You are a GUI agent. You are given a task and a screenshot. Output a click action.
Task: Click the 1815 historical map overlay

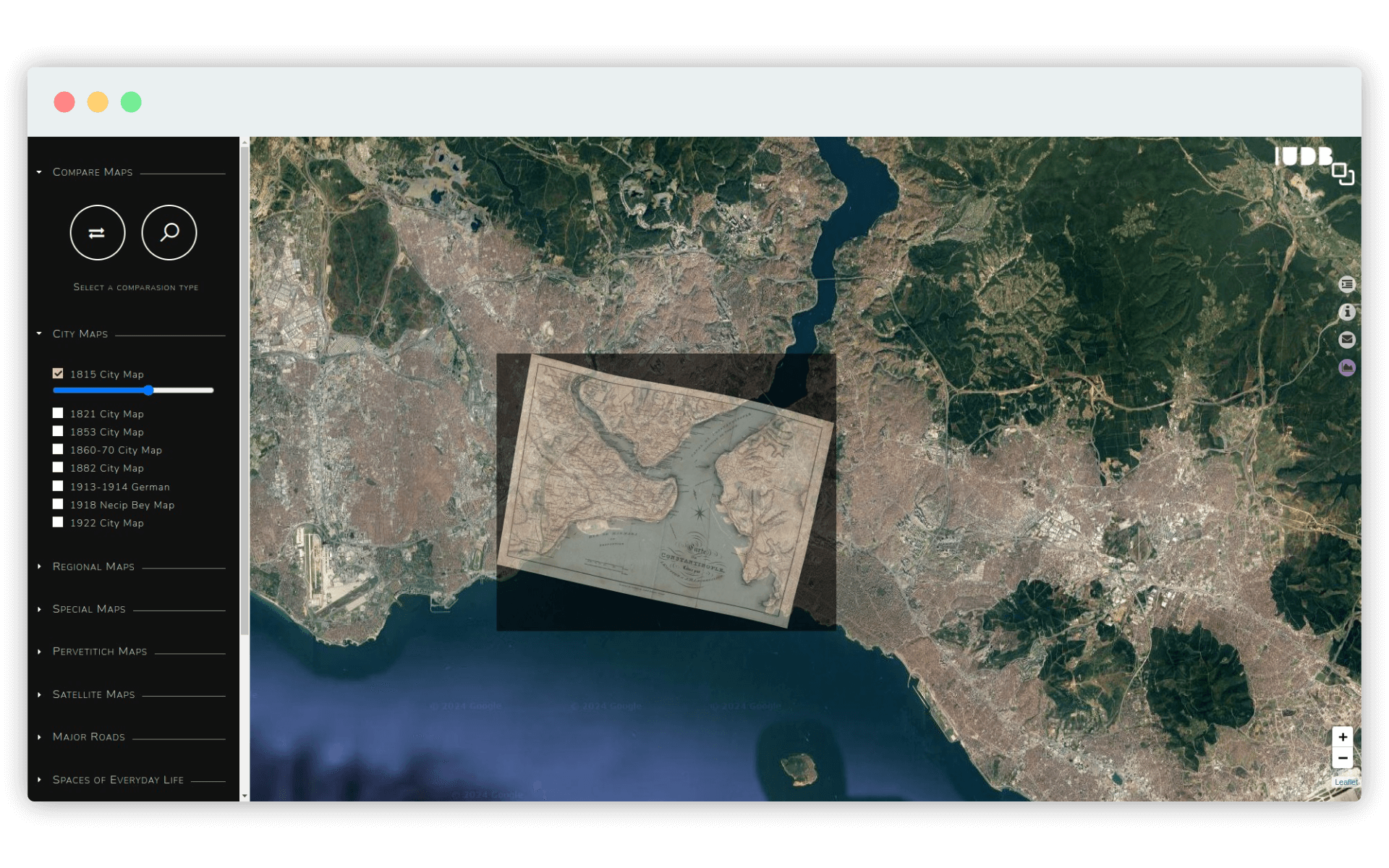click(666, 492)
